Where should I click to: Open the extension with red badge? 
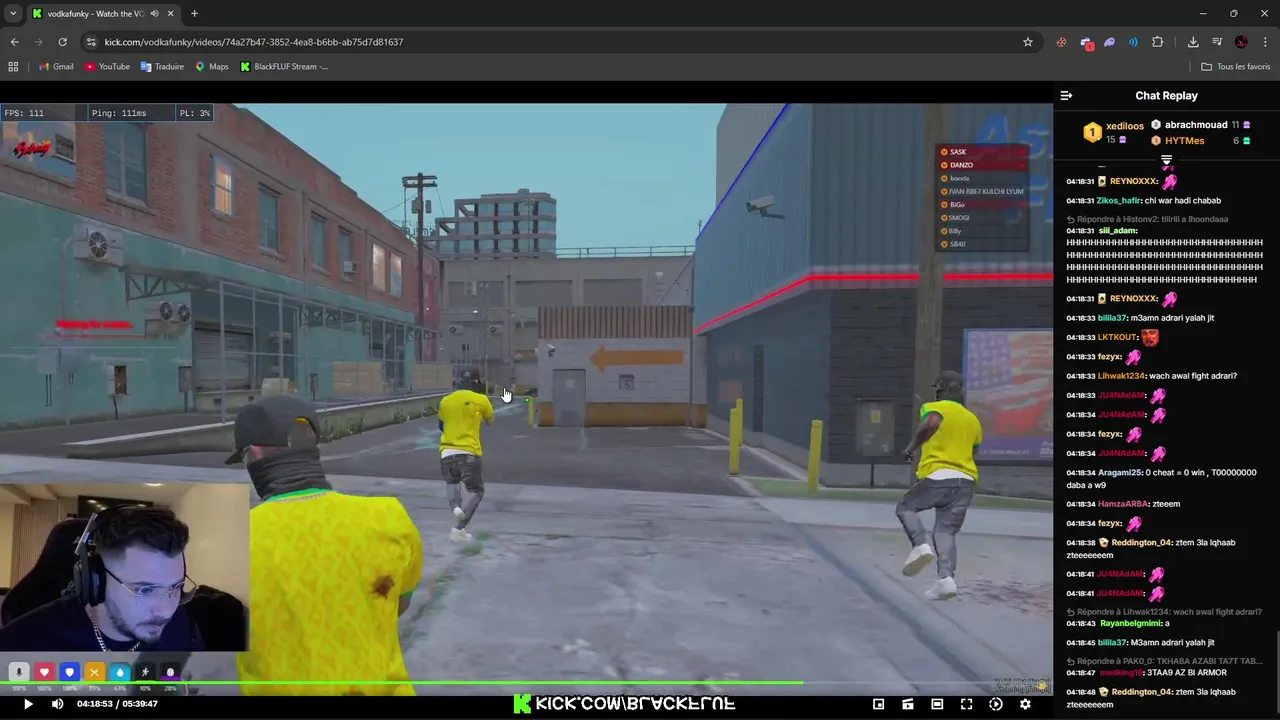(x=1086, y=42)
